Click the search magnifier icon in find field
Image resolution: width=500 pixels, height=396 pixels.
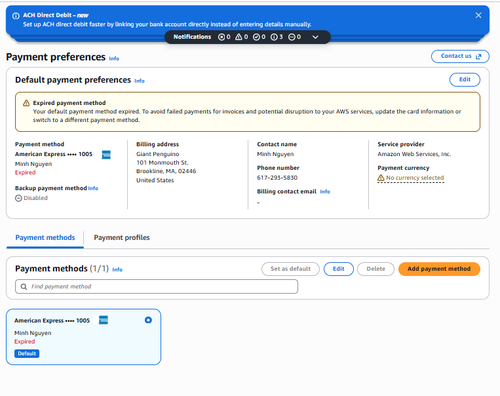click(24, 287)
